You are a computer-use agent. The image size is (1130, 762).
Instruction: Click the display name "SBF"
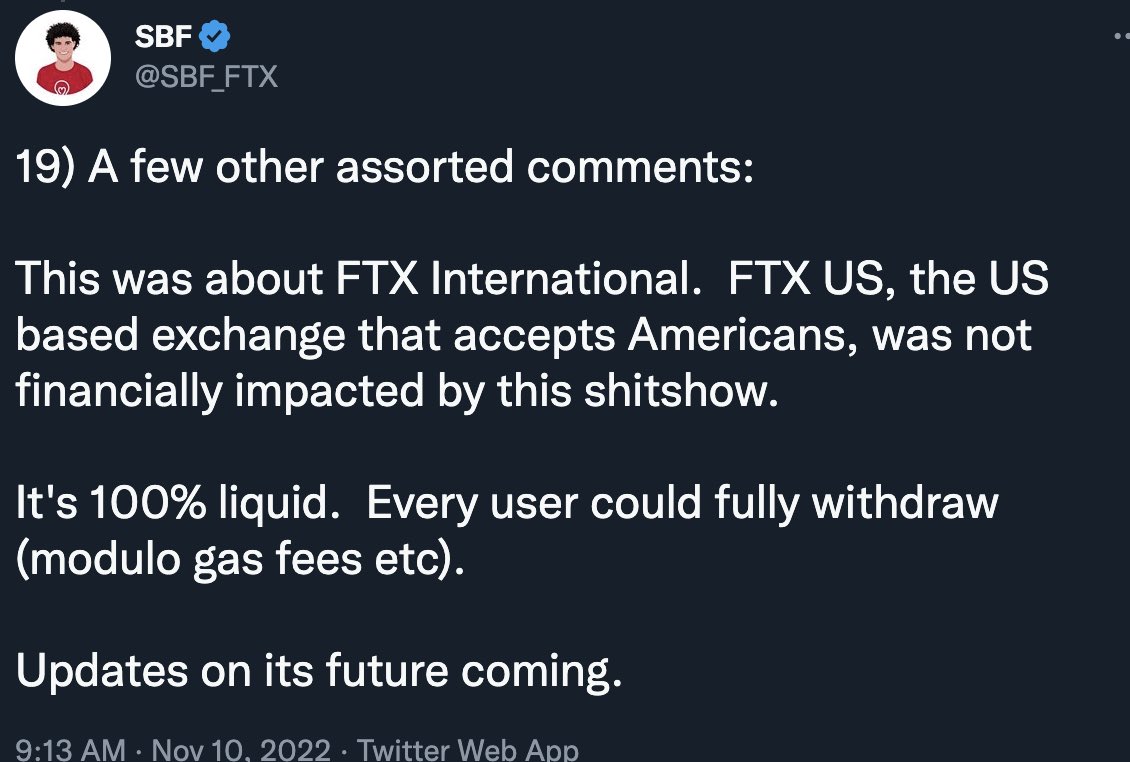(x=163, y=39)
